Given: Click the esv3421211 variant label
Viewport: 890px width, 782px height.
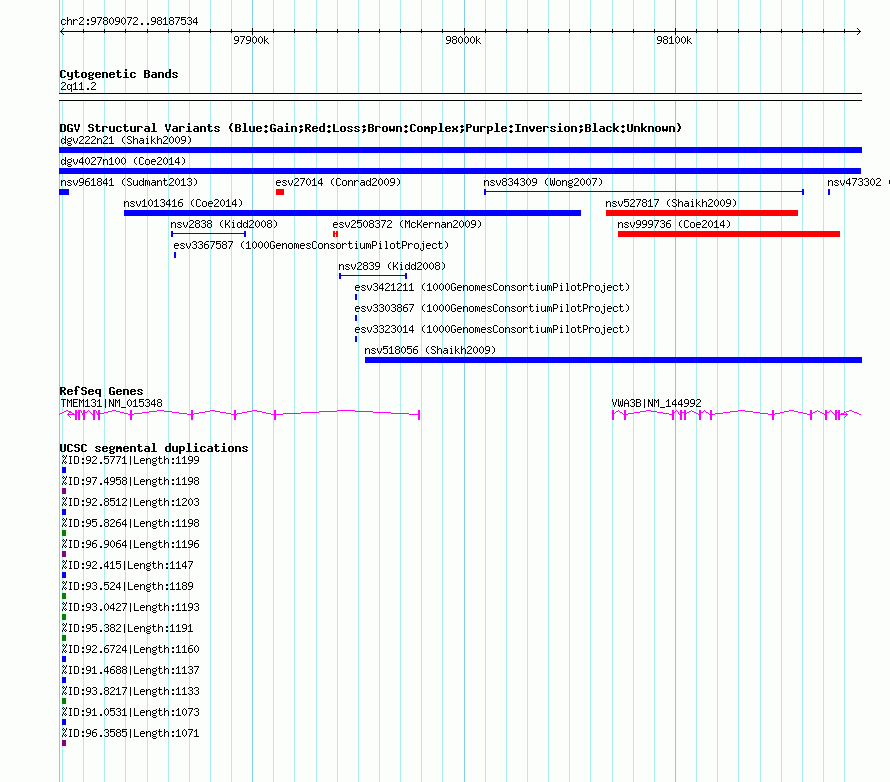Looking at the screenshot, I should coord(492,287).
